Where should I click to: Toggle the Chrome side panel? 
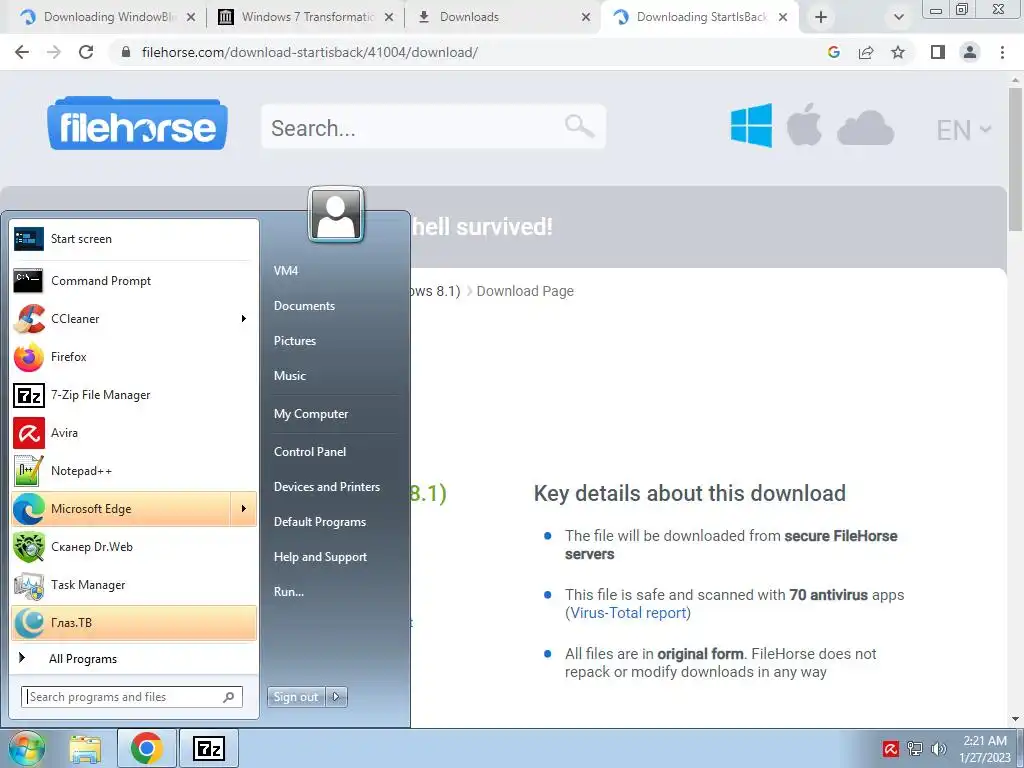tap(938, 52)
